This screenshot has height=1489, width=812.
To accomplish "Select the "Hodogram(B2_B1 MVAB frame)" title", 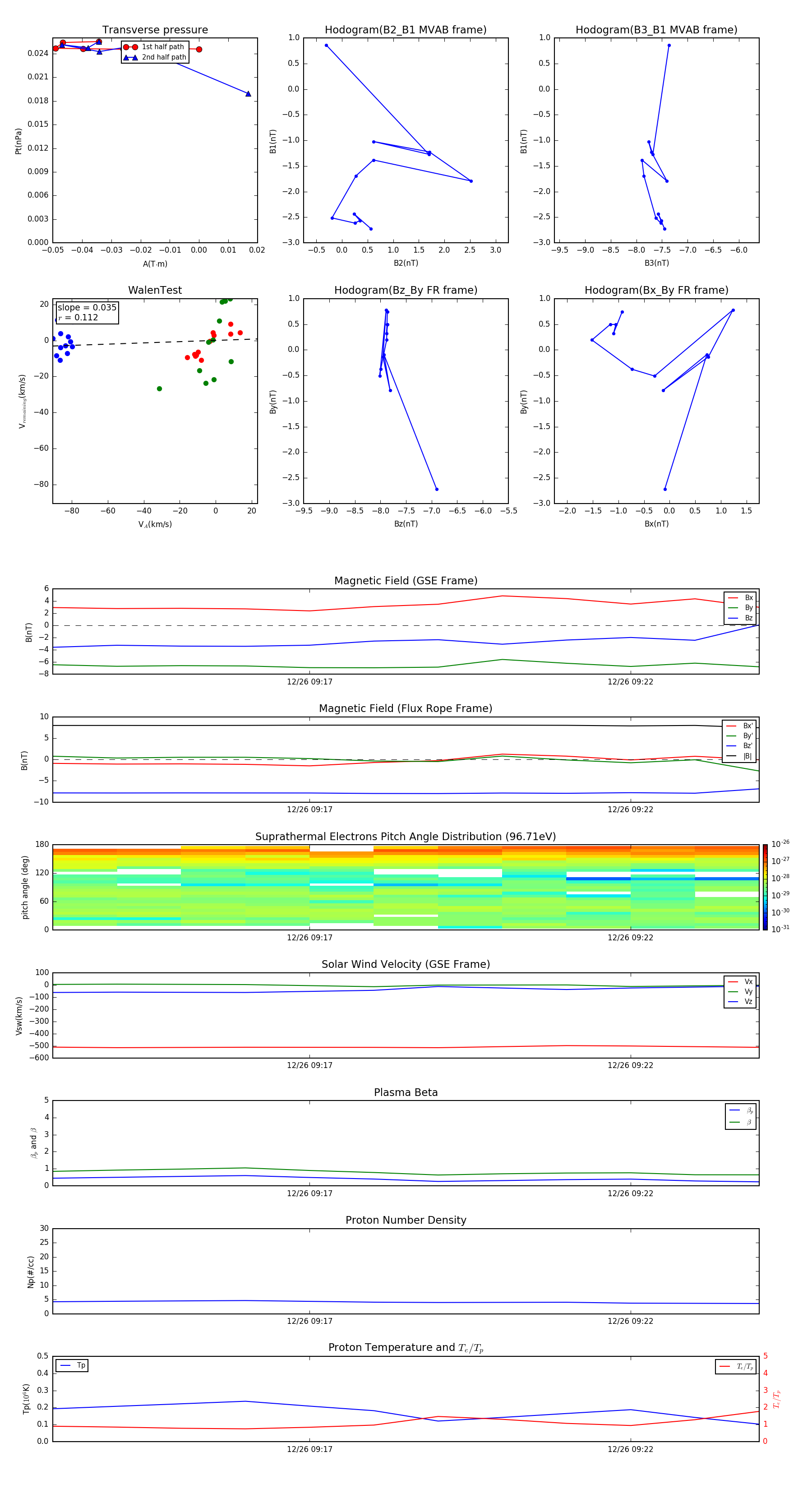I will 406,30.
